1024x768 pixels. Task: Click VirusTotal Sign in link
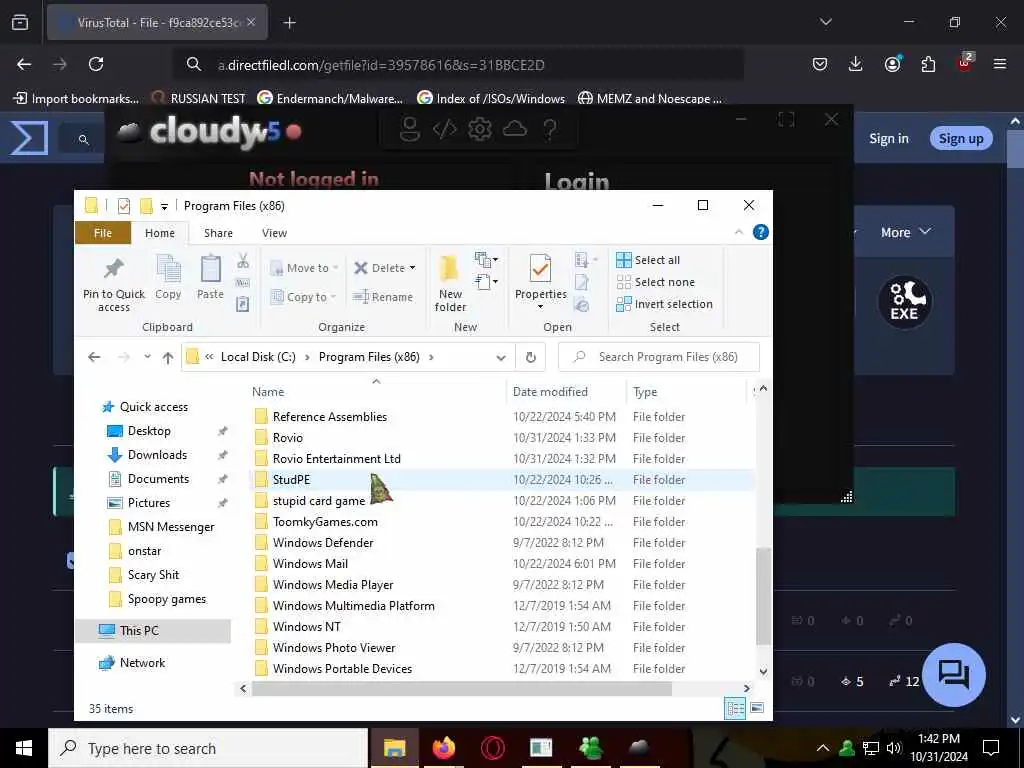[x=888, y=138]
